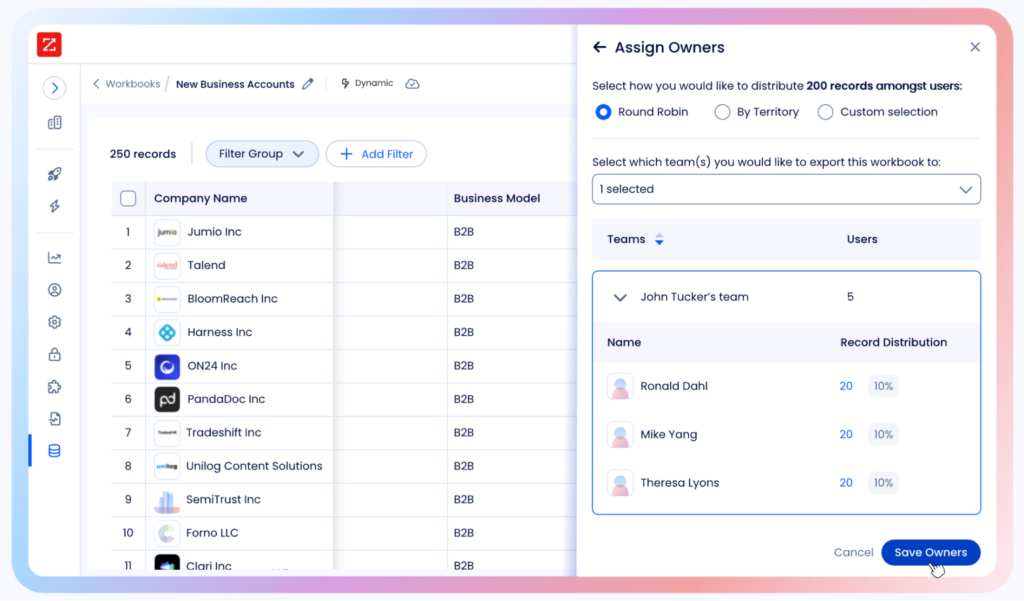Image resolution: width=1024 pixels, height=601 pixels.
Task: Click Cancel in the Assign Owners panel
Action: [853, 552]
